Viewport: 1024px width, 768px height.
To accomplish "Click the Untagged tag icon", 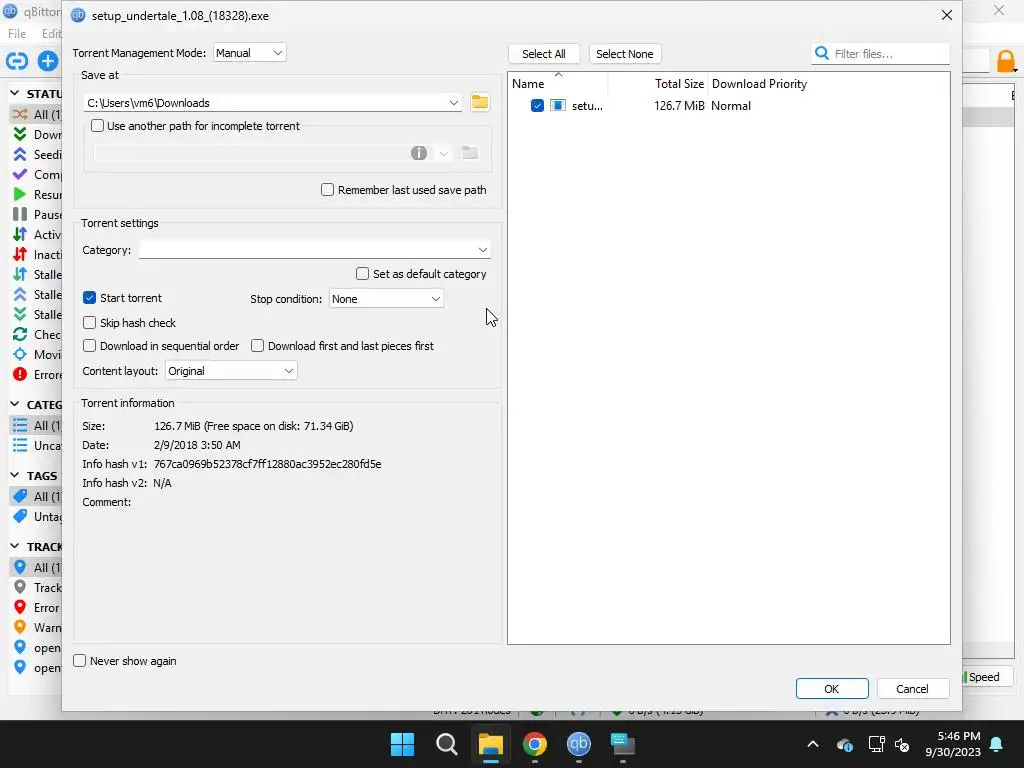I will [20, 516].
